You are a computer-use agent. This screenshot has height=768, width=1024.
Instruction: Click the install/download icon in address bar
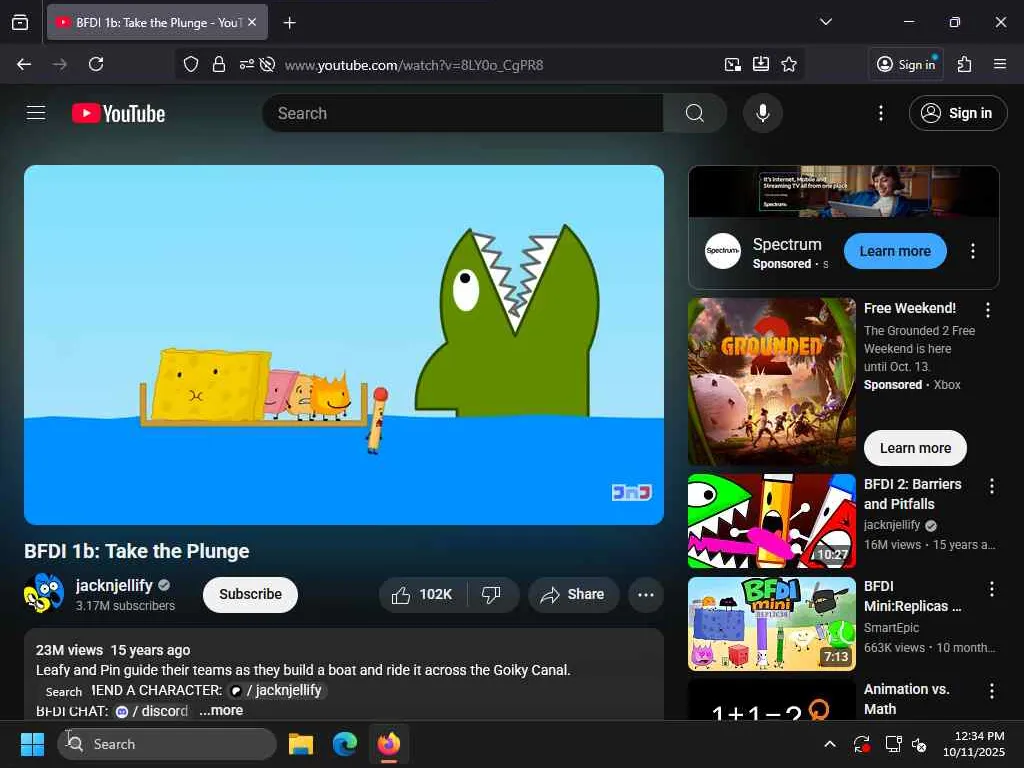(761, 64)
